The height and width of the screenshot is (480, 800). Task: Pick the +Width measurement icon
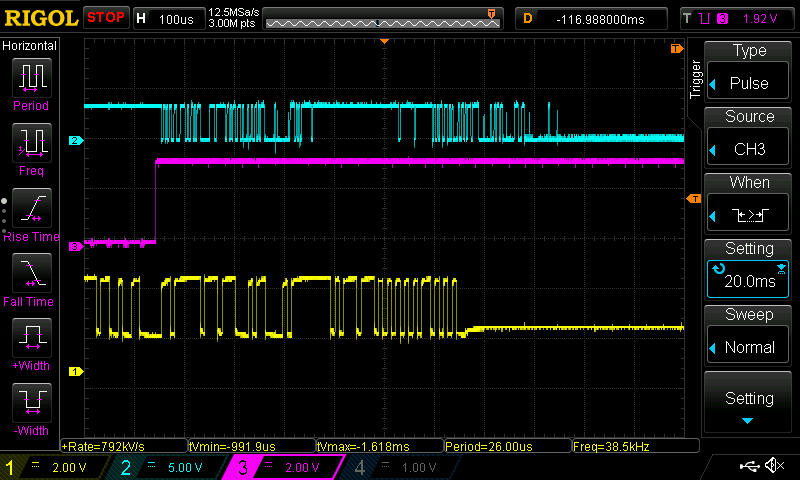(30, 338)
